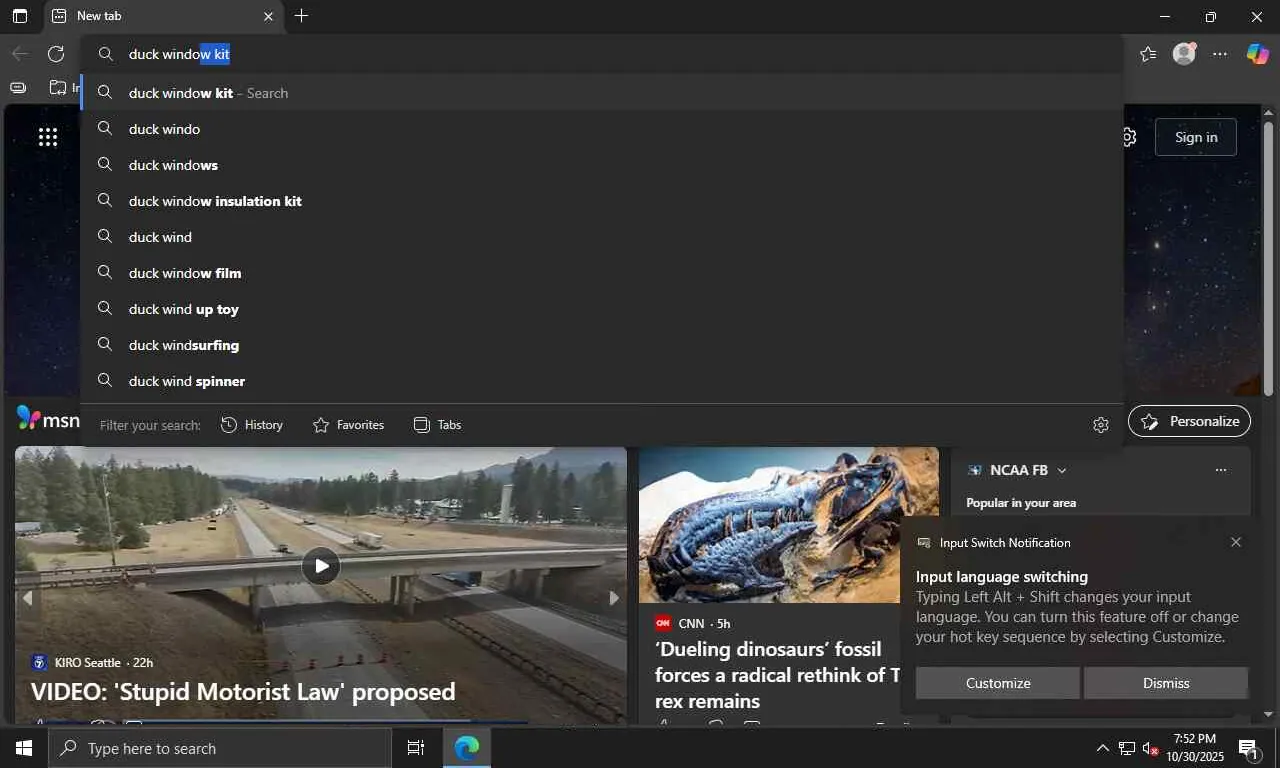Open Windows Start menu

click(x=24, y=748)
